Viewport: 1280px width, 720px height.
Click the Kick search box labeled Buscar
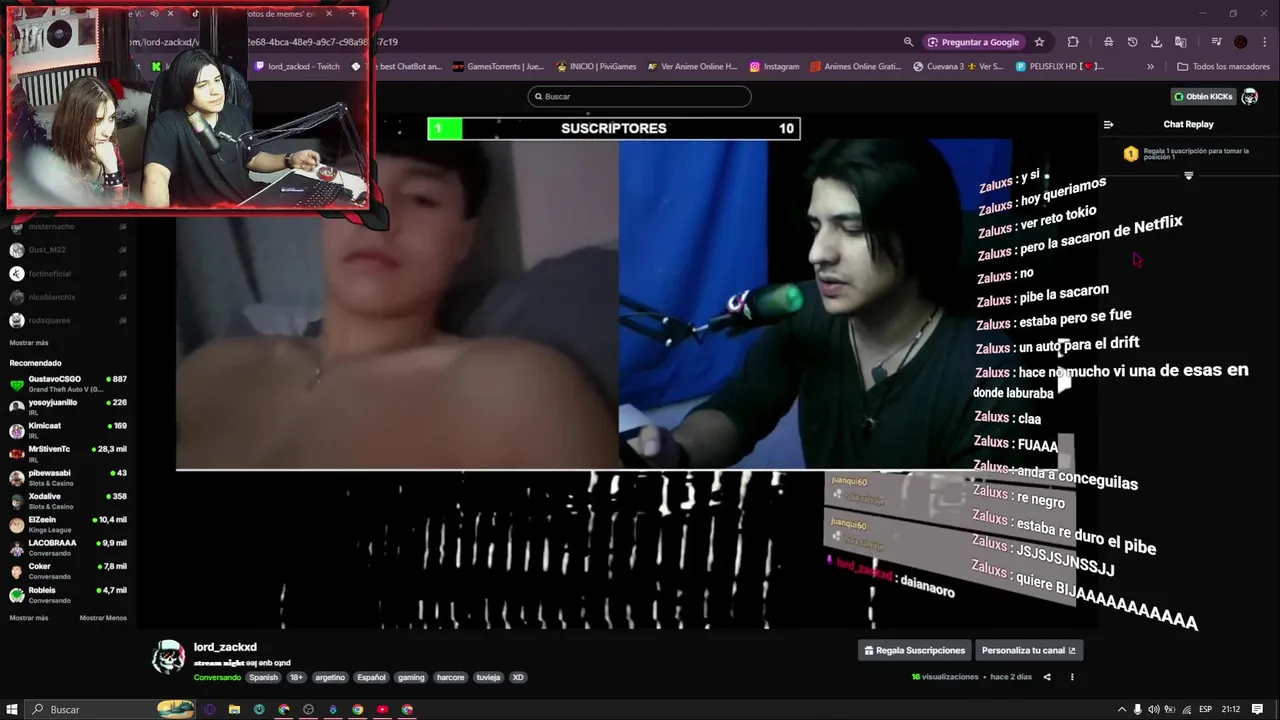coord(639,96)
